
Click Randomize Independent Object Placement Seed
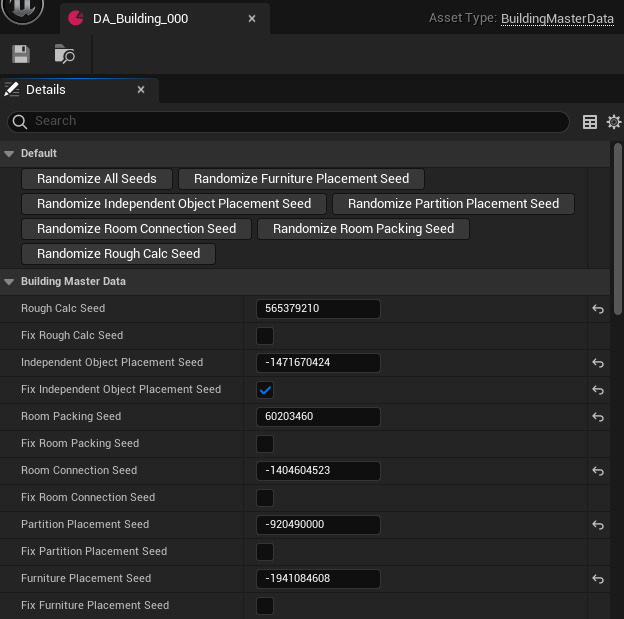click(x=174, y=204)
